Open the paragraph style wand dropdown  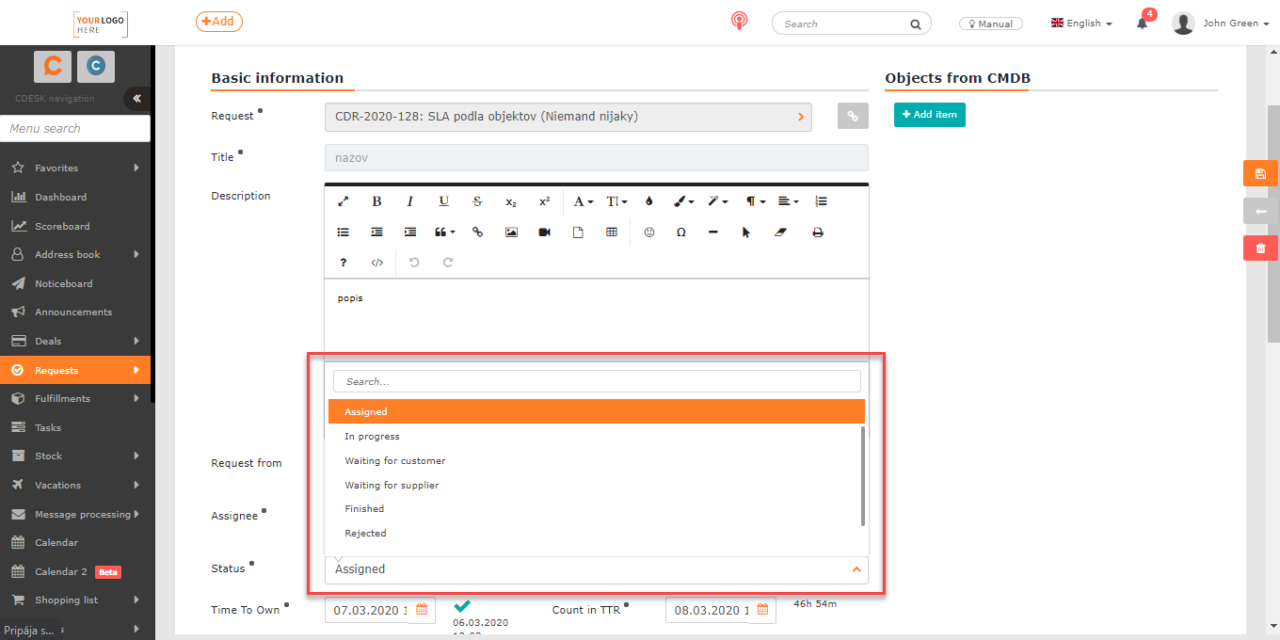[x=718, y=201]
